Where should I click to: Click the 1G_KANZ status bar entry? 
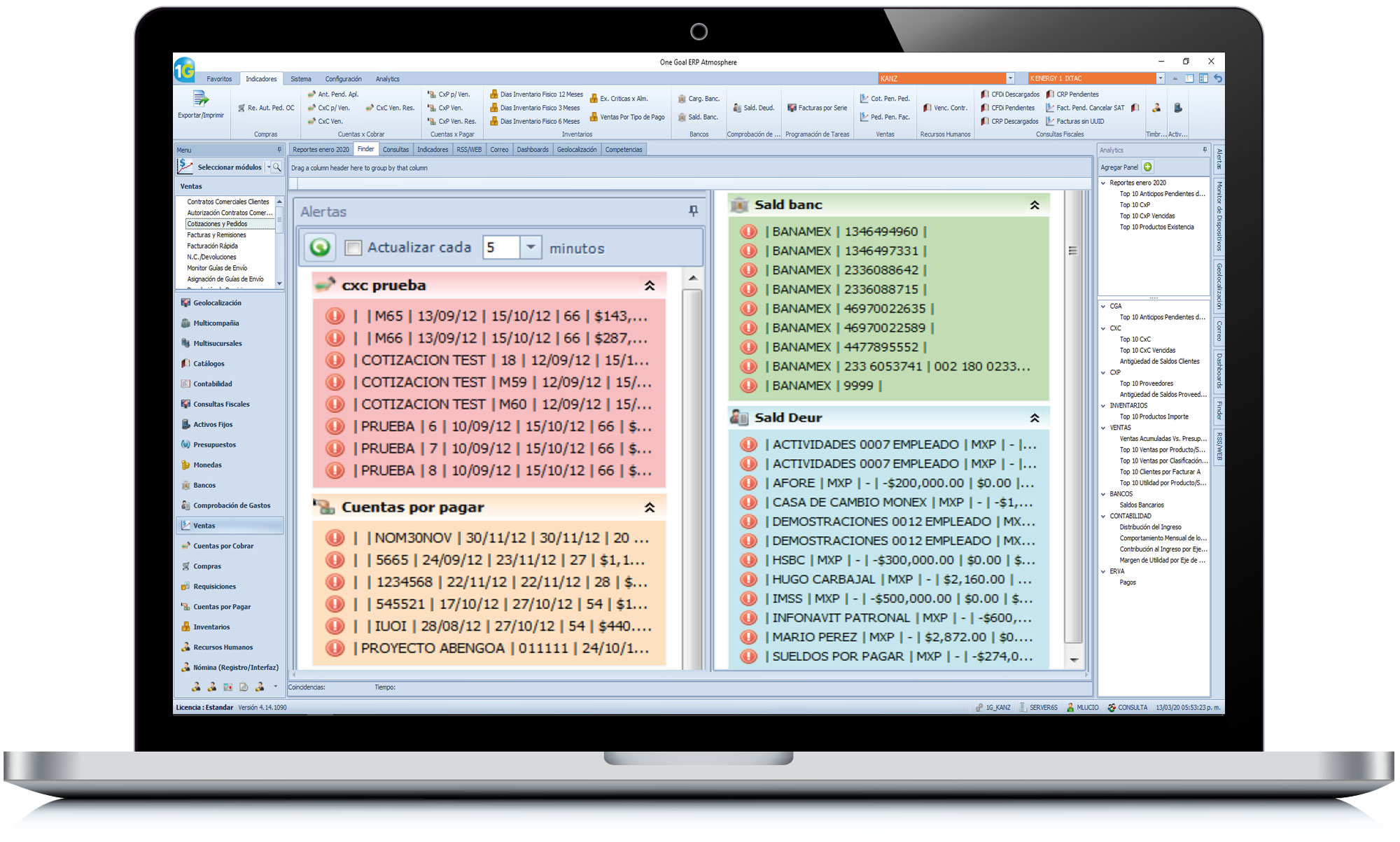(x=993, y=708)
